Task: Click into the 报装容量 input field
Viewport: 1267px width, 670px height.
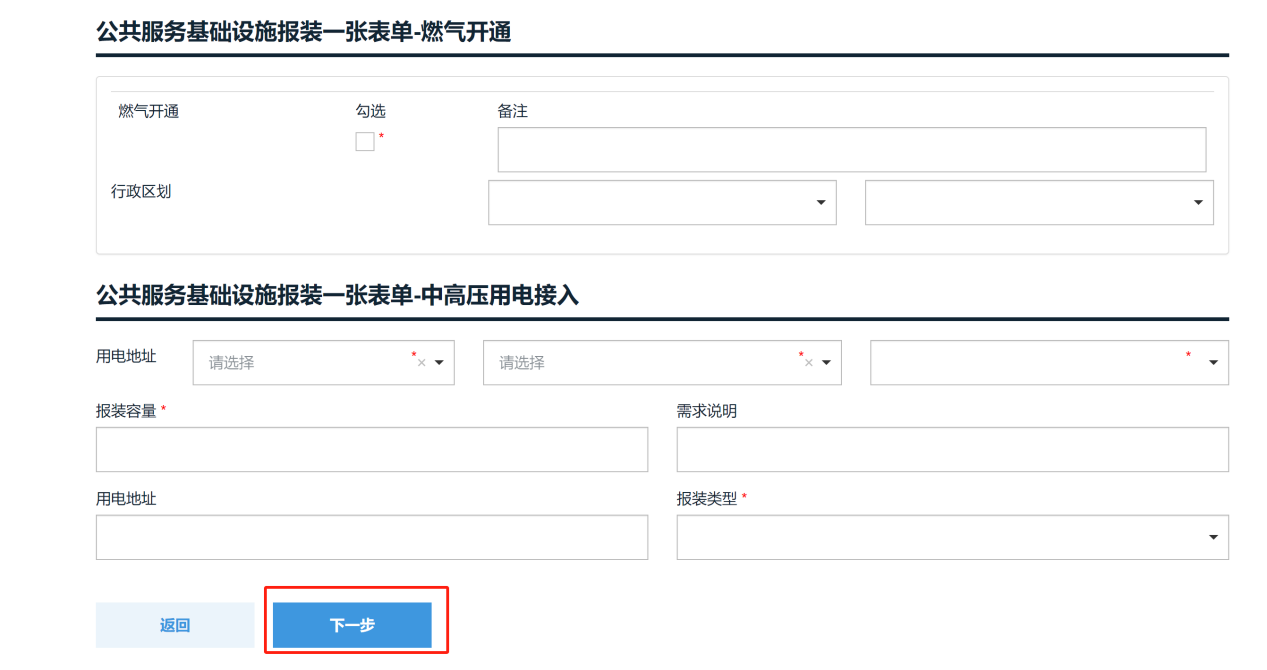Action: pyautogui.click(x=372, y=450)
